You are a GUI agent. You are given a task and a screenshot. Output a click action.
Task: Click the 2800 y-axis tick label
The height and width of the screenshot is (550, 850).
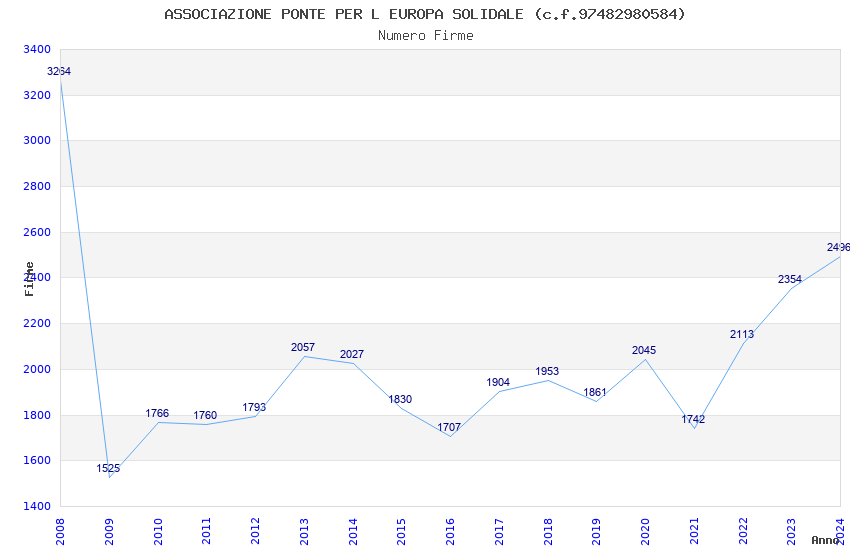(37, 186)
